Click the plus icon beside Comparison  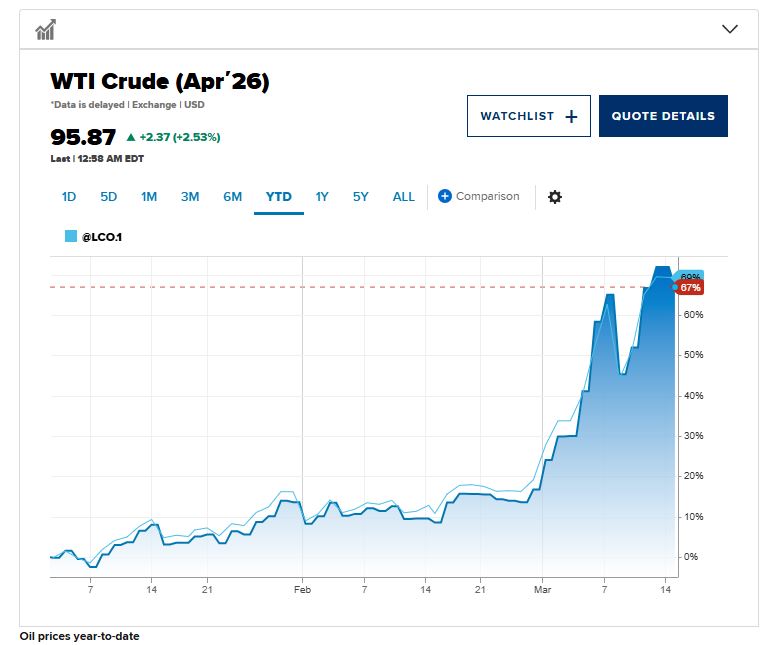(x=445, y=197)
